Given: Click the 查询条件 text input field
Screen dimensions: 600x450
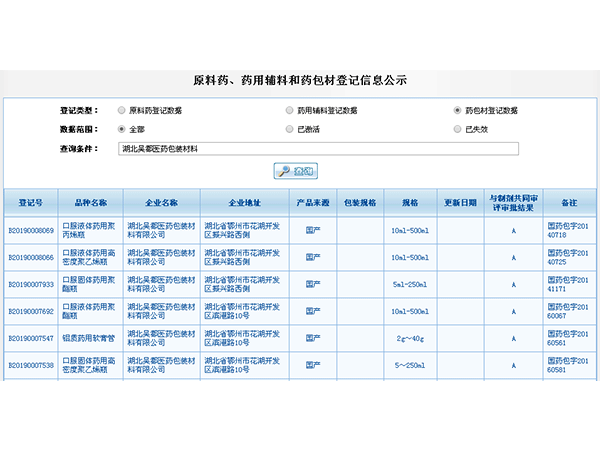Looking at the screenshot, I should pyautogui.click(x=318, y=148).
